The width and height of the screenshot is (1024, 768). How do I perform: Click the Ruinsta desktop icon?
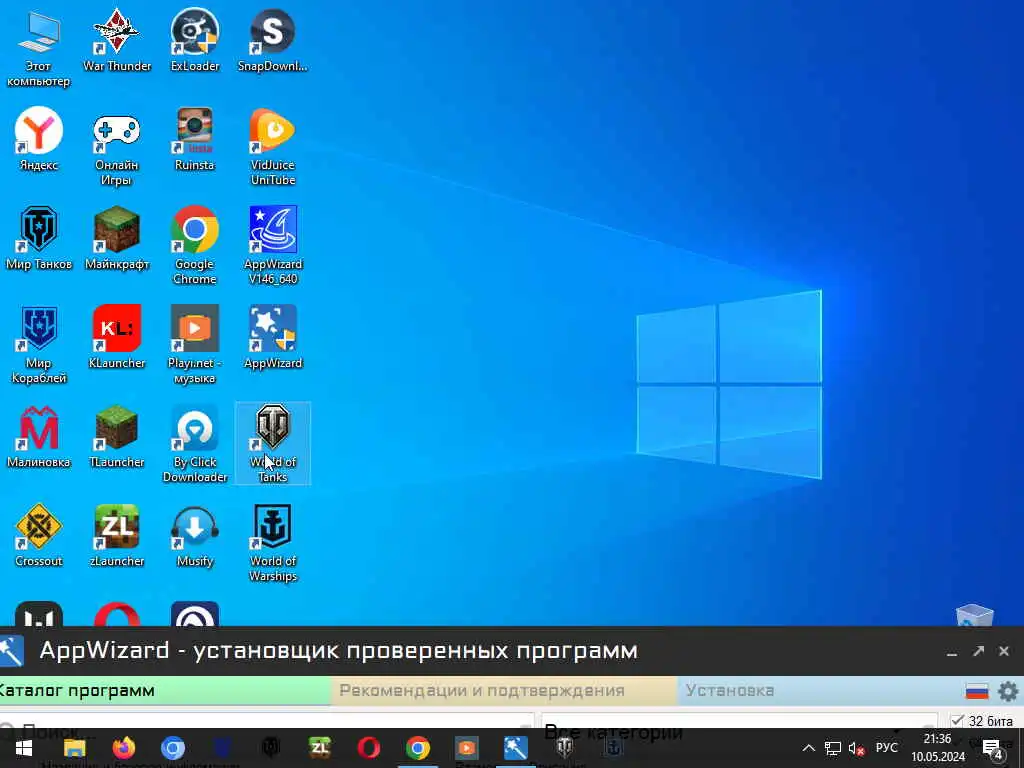[x=195, y=138]
